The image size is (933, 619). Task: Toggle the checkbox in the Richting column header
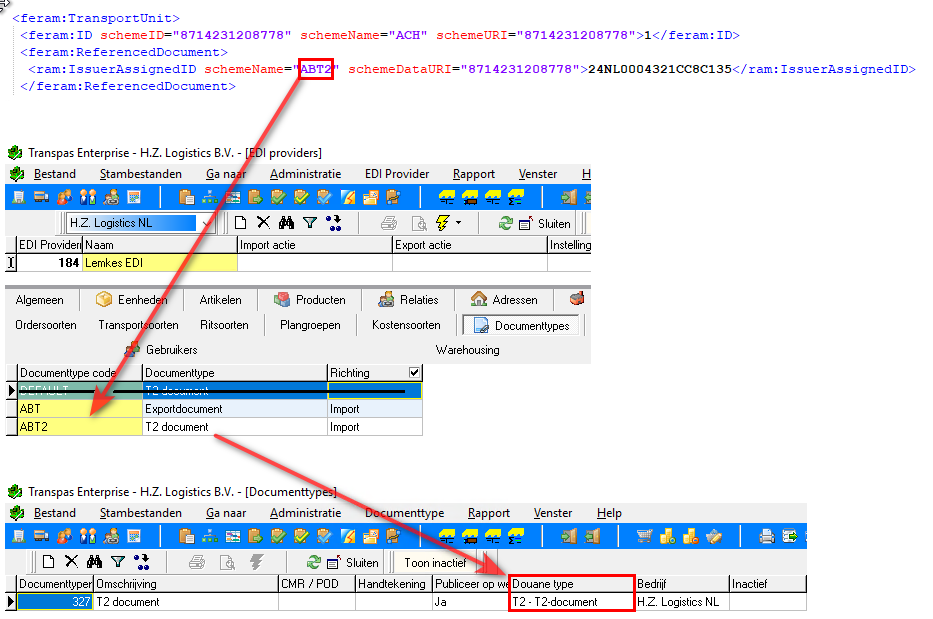tap(414, 373)
